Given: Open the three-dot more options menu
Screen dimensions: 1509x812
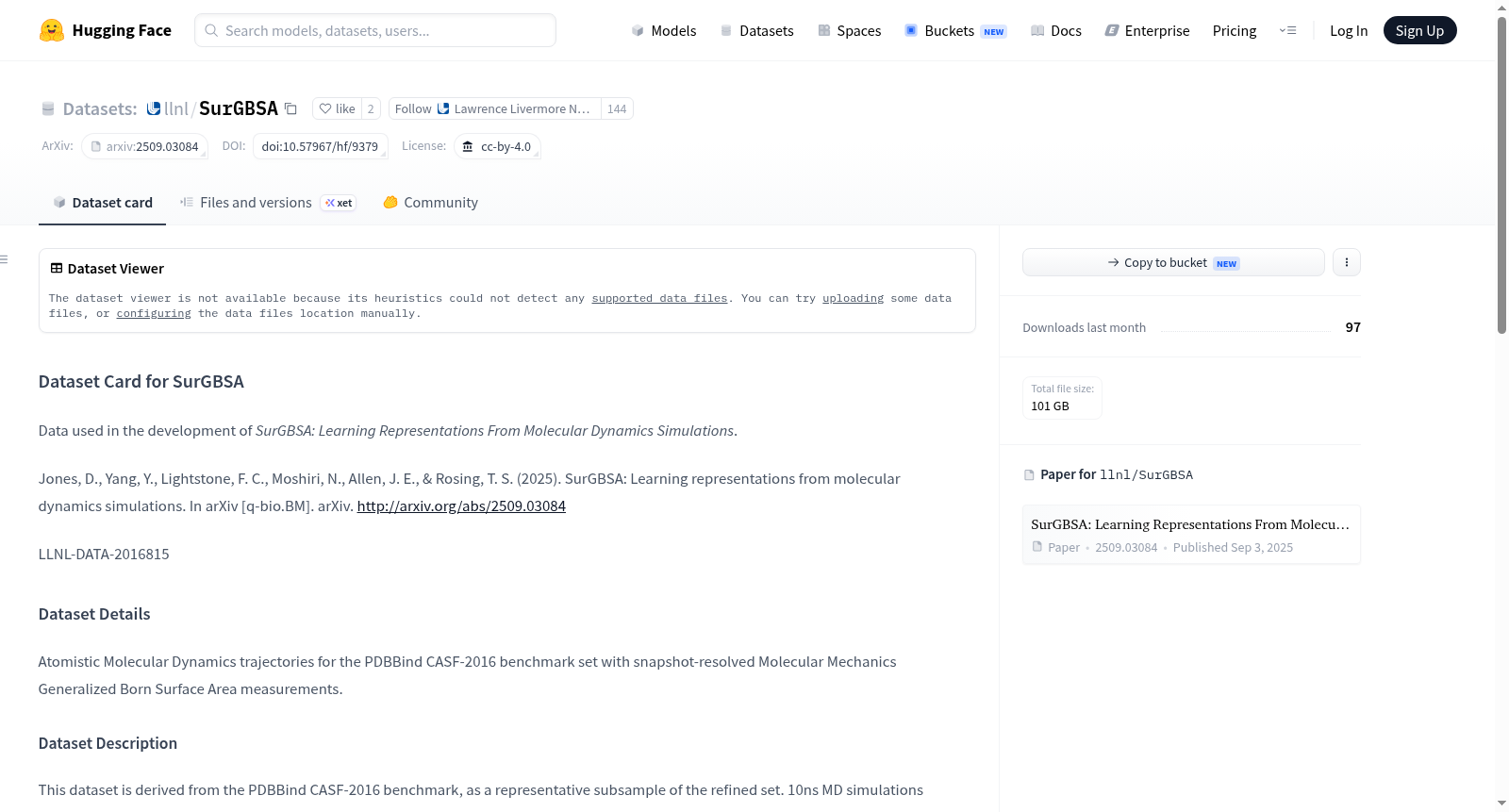Looking at the screenshot, I should (1347, 262).
